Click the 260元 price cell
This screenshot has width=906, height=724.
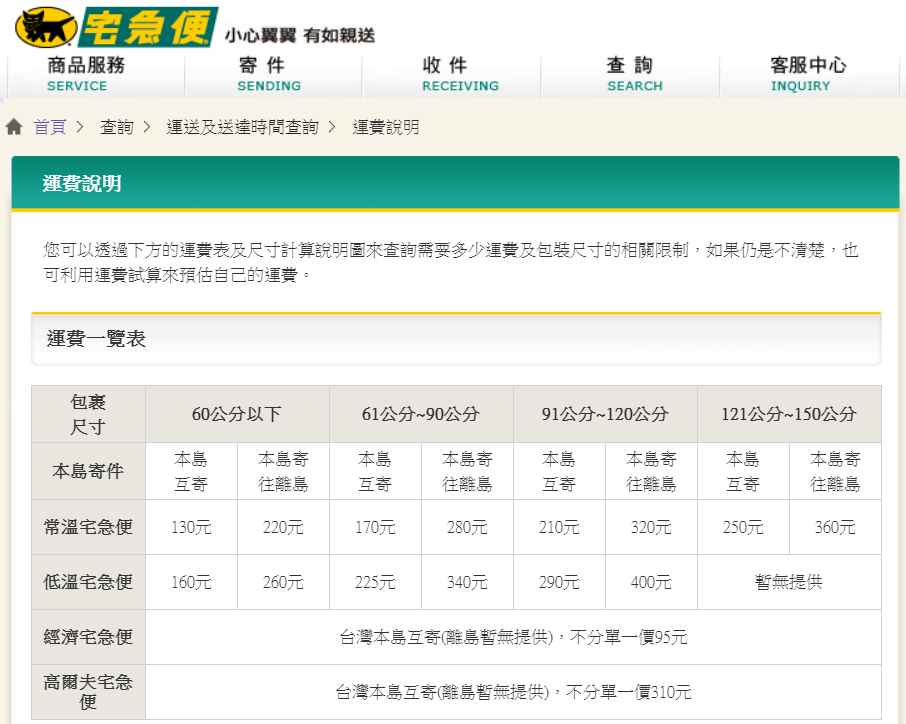point(283,582)
